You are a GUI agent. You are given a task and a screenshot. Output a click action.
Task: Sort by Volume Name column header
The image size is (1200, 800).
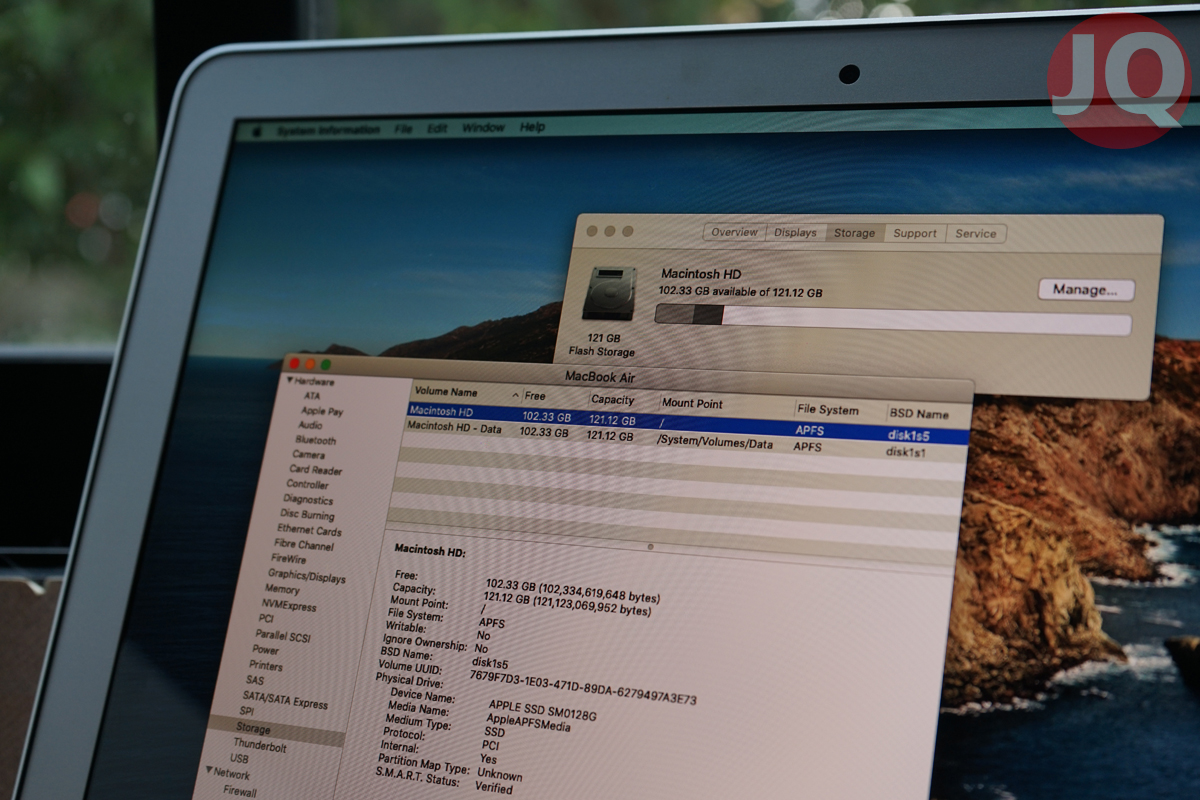click(446, 393)
